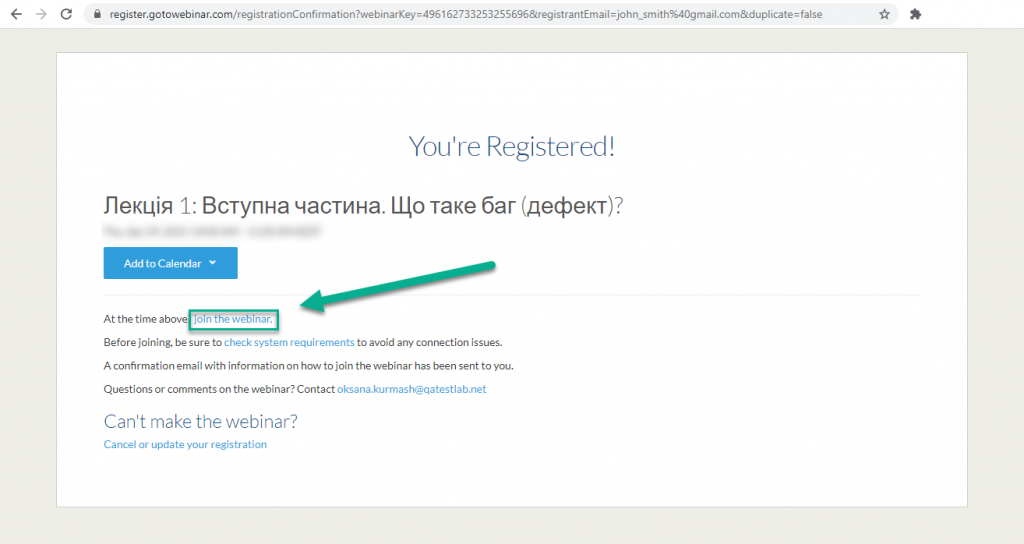Go back with the browser back arrow
The width and height of the screenshot is (1024, 544).
pos(16,14)
